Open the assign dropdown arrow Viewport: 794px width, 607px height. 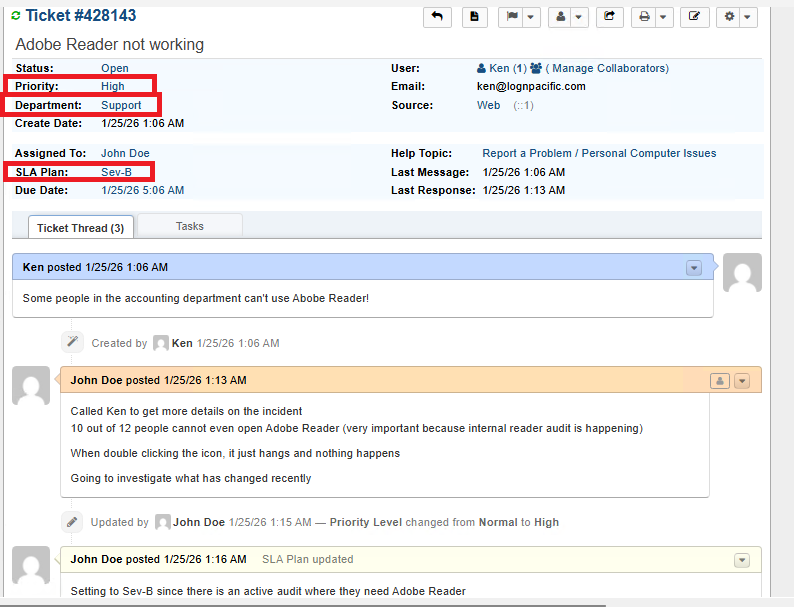(579, 17)
